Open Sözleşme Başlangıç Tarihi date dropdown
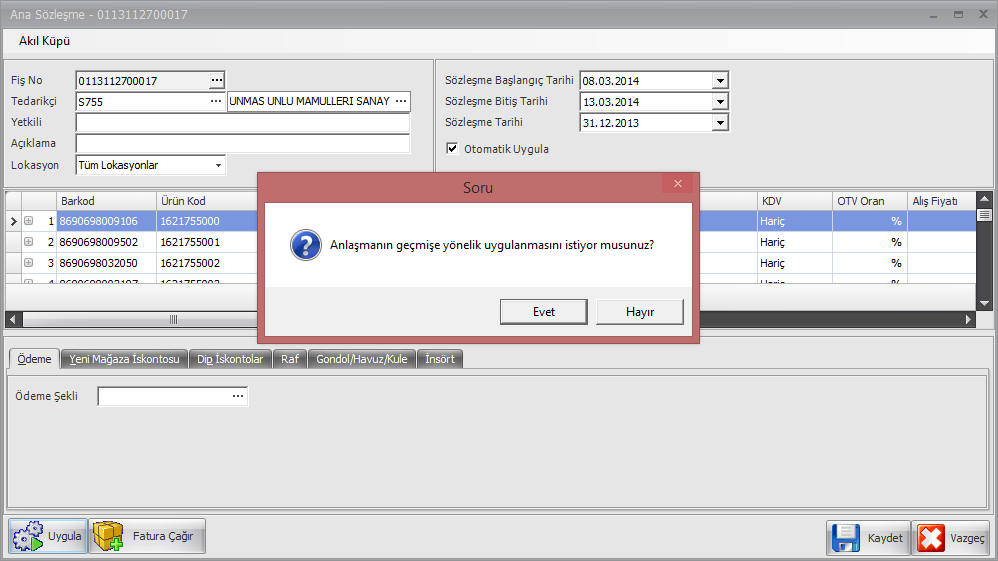Screen dimensions: 998x561 coord(719,81)
